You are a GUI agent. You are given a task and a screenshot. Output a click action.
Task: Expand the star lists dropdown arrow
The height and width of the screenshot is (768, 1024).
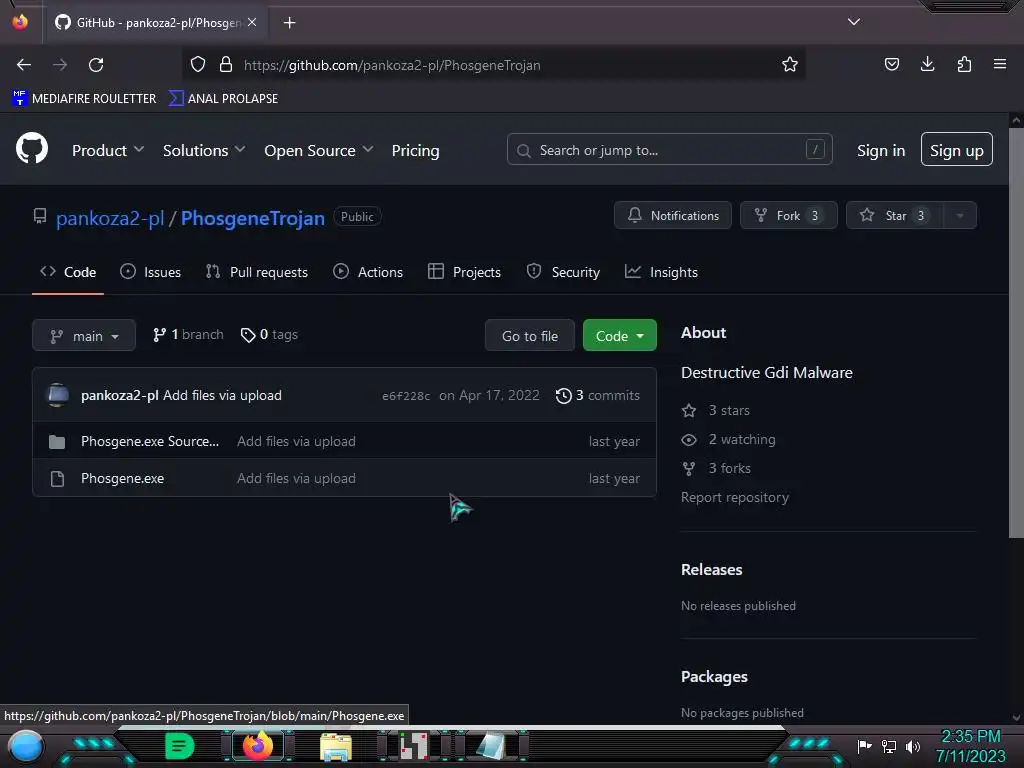click(x=960, y=216)
